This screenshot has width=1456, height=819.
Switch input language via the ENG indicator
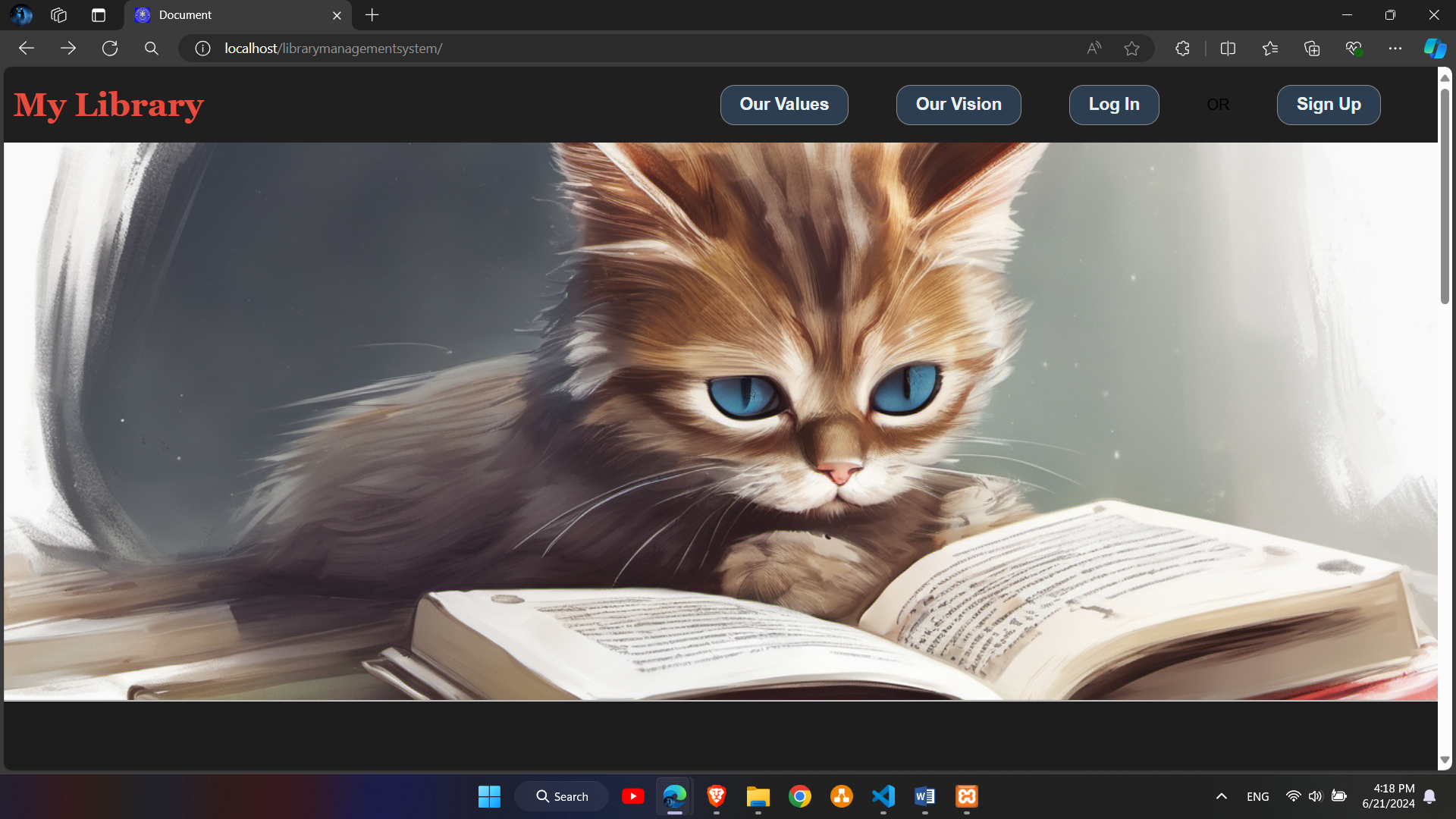(1257, 796)
